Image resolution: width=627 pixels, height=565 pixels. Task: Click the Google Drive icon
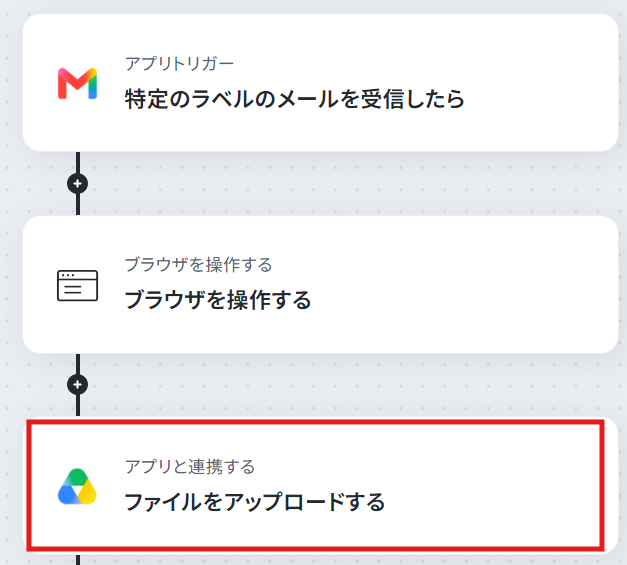[x=78, y=487]
